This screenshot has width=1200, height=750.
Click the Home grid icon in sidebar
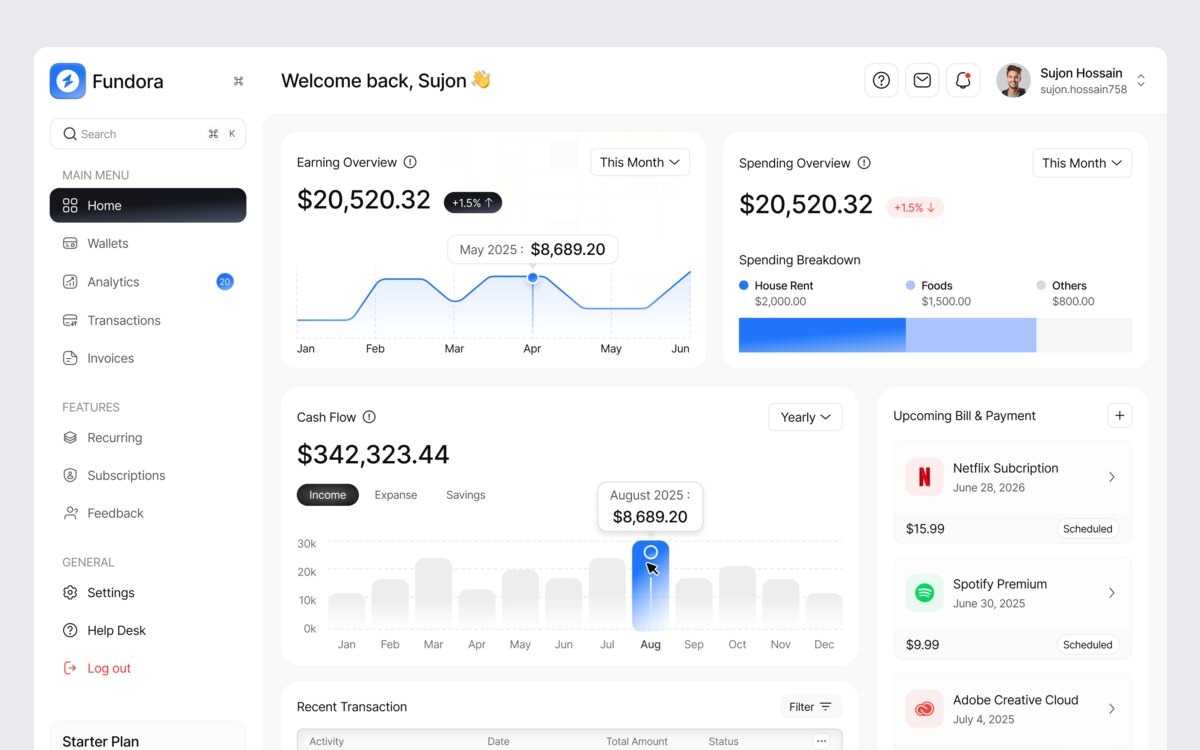[x=70, y=205]
